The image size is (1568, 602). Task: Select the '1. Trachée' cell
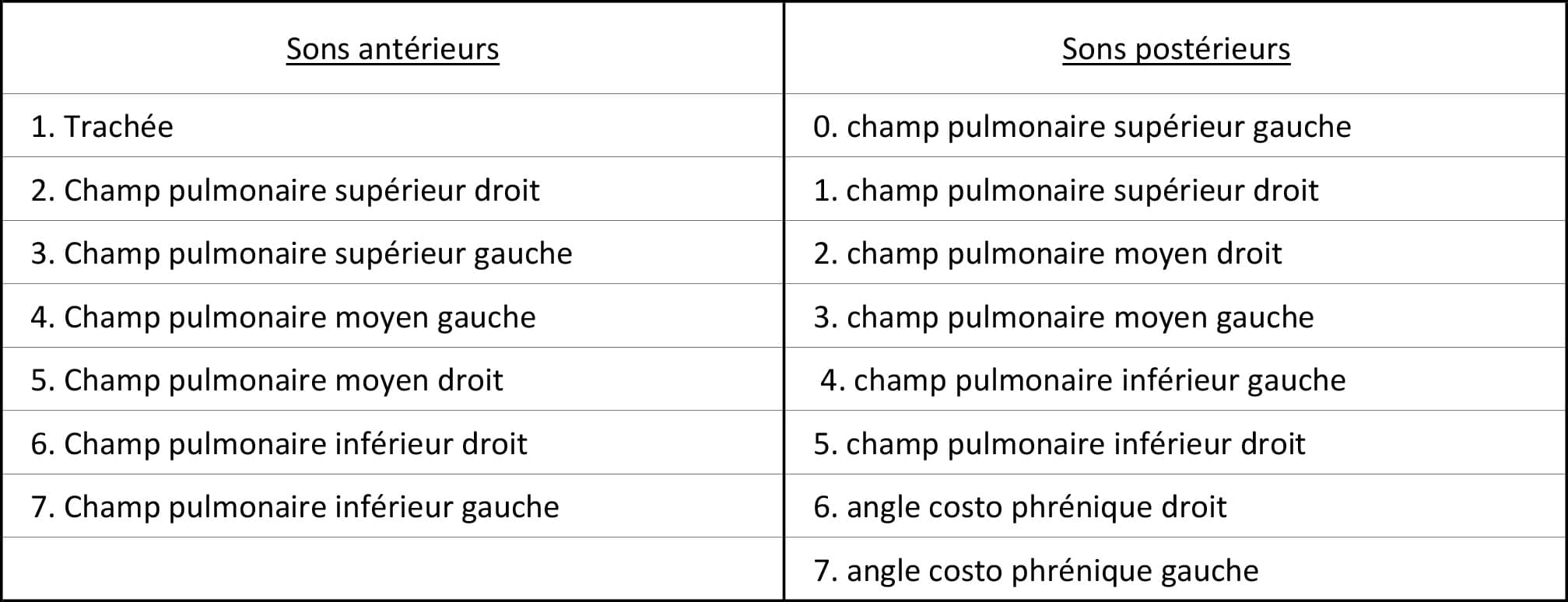coord(392,126)
